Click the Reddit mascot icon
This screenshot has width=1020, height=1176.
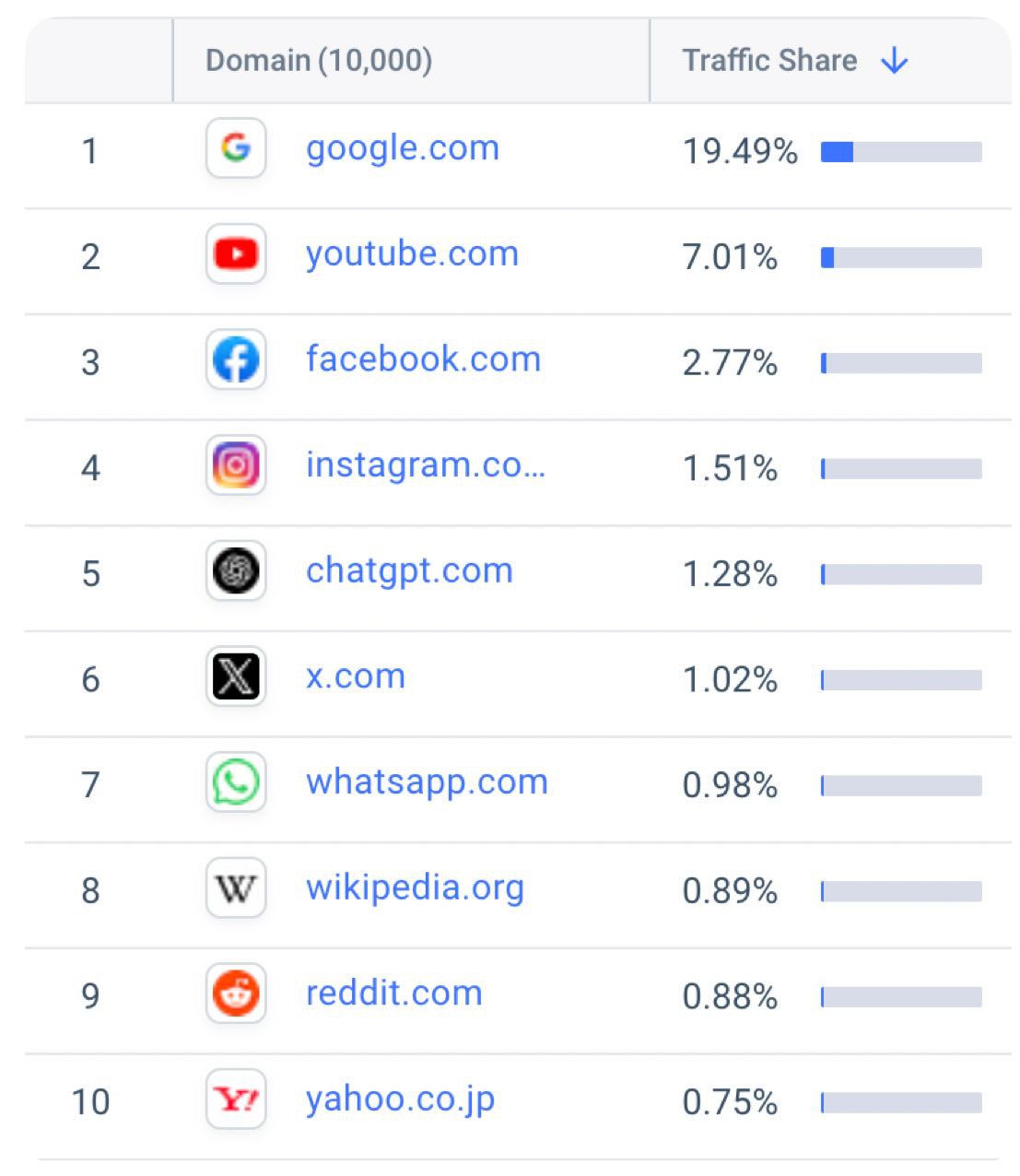236,994
